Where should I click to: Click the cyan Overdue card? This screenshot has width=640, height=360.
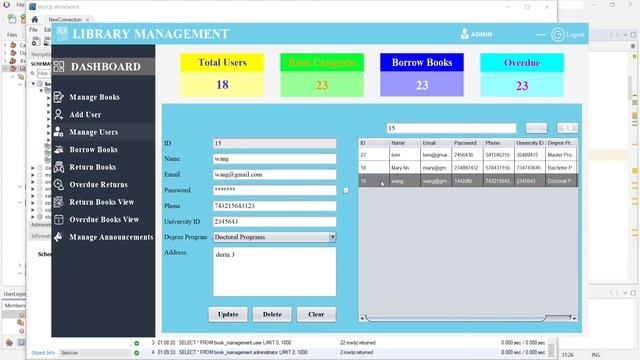tap(522, 75)
